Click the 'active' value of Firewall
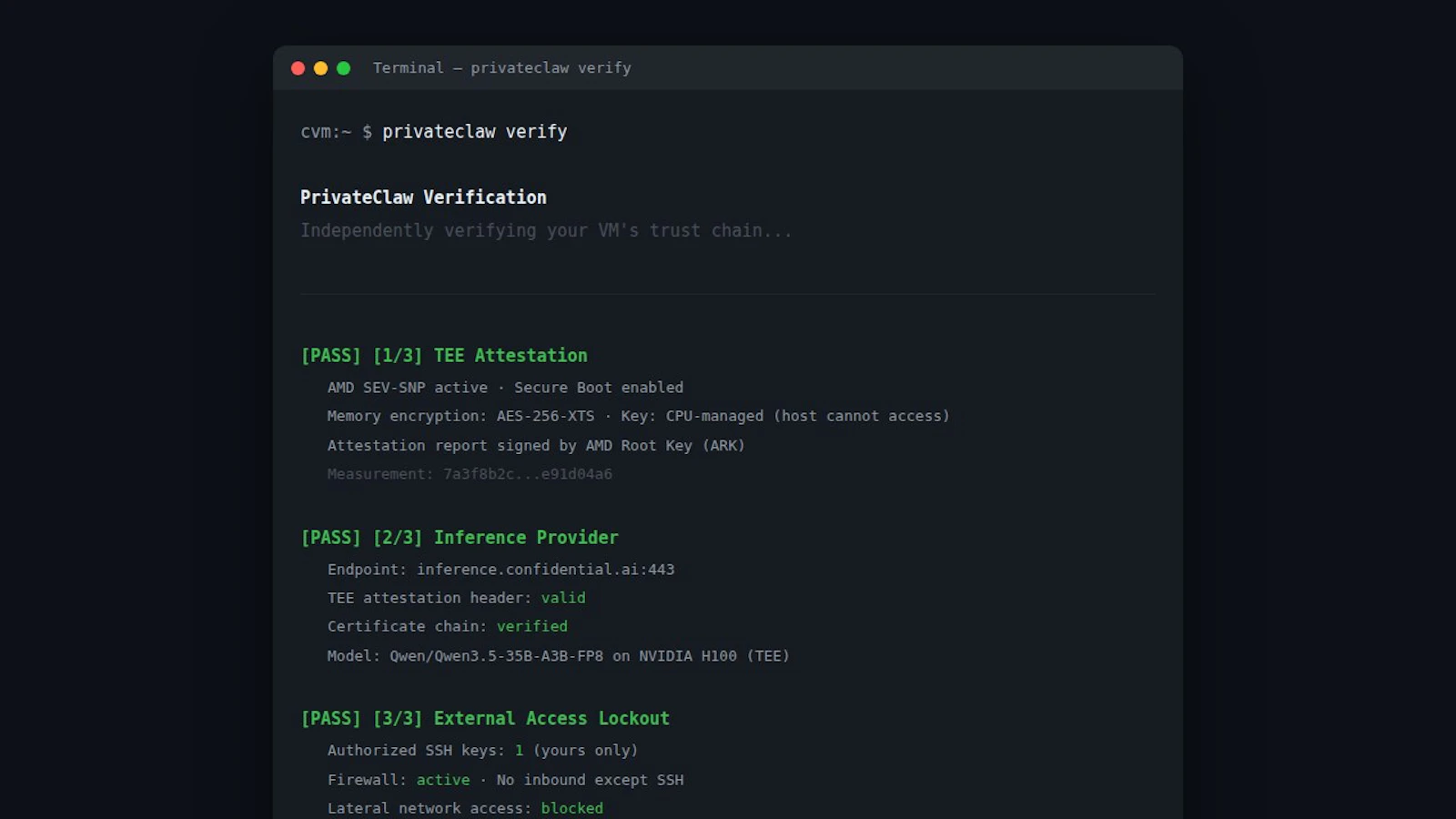Screen dimensions: 1456x819 (x=443, y=780)
